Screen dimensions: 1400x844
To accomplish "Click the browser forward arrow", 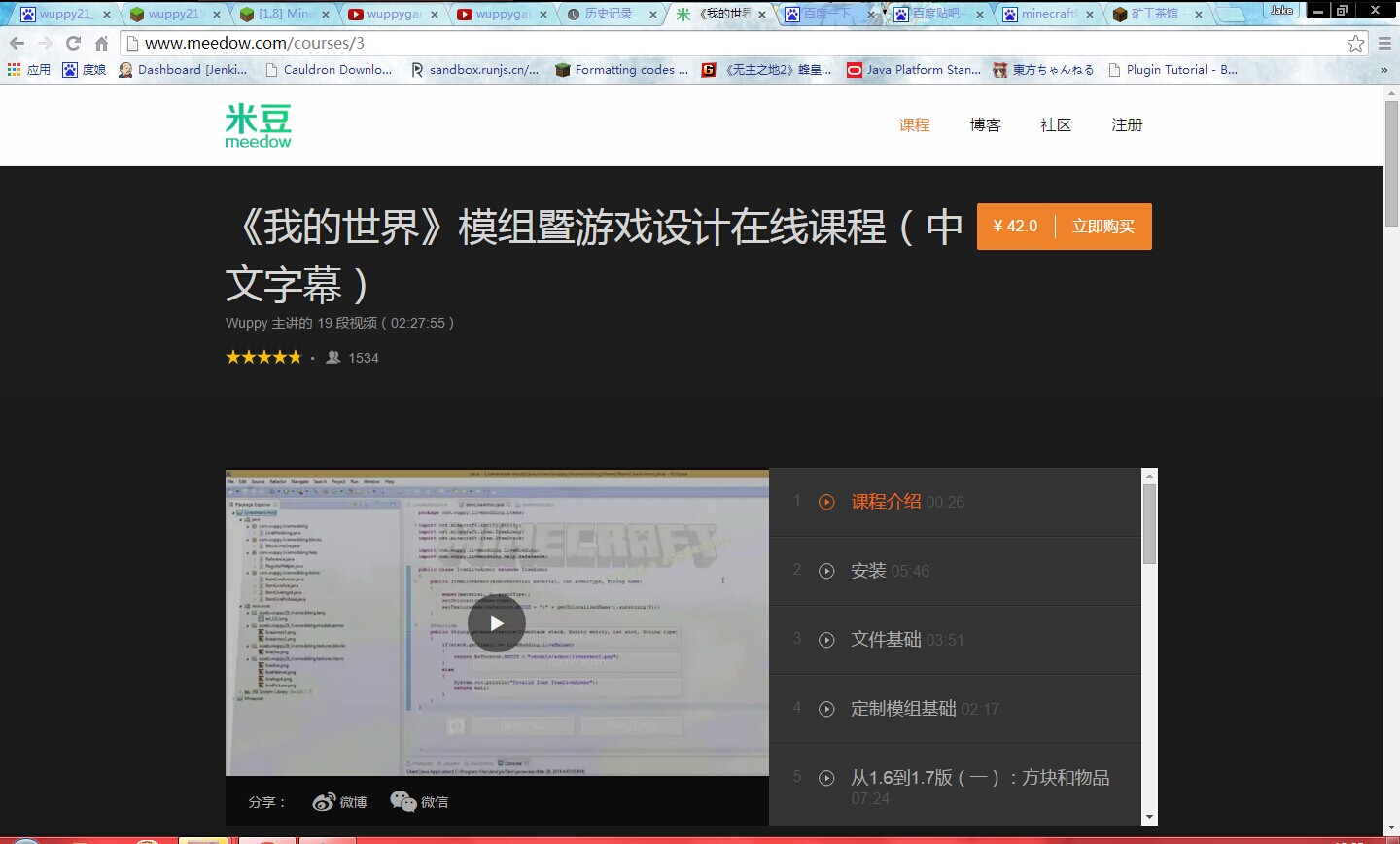I will 45,44.
